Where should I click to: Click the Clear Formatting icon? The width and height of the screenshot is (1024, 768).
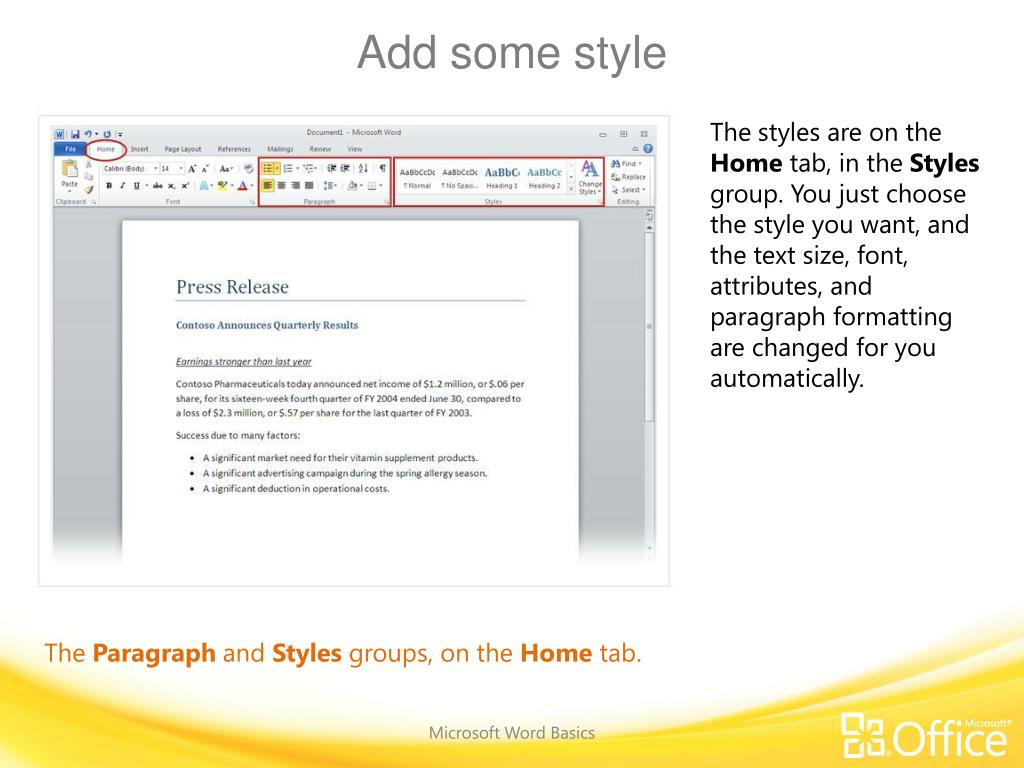[x=249, y=168]
